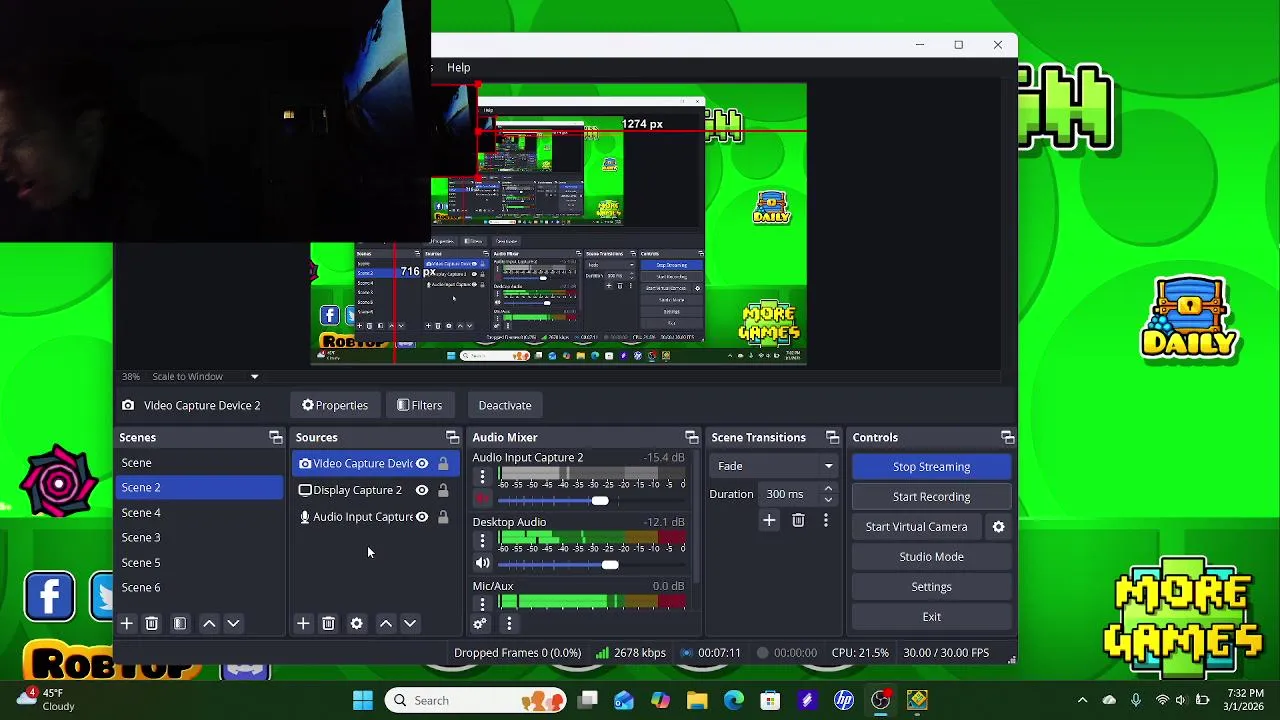Move selected scene down
Image resolution: width=1280 pixels, height=720 pixels.
(x=233, y=623)
